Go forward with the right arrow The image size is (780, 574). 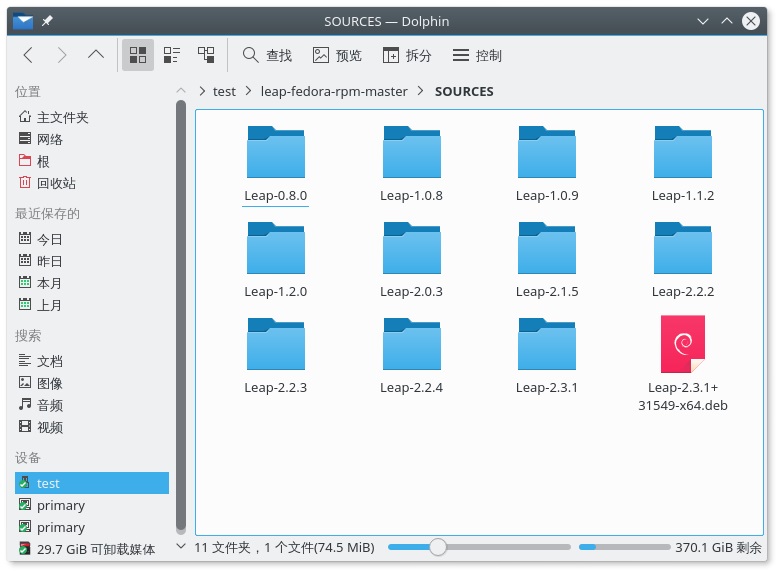[x=62, y=55]
